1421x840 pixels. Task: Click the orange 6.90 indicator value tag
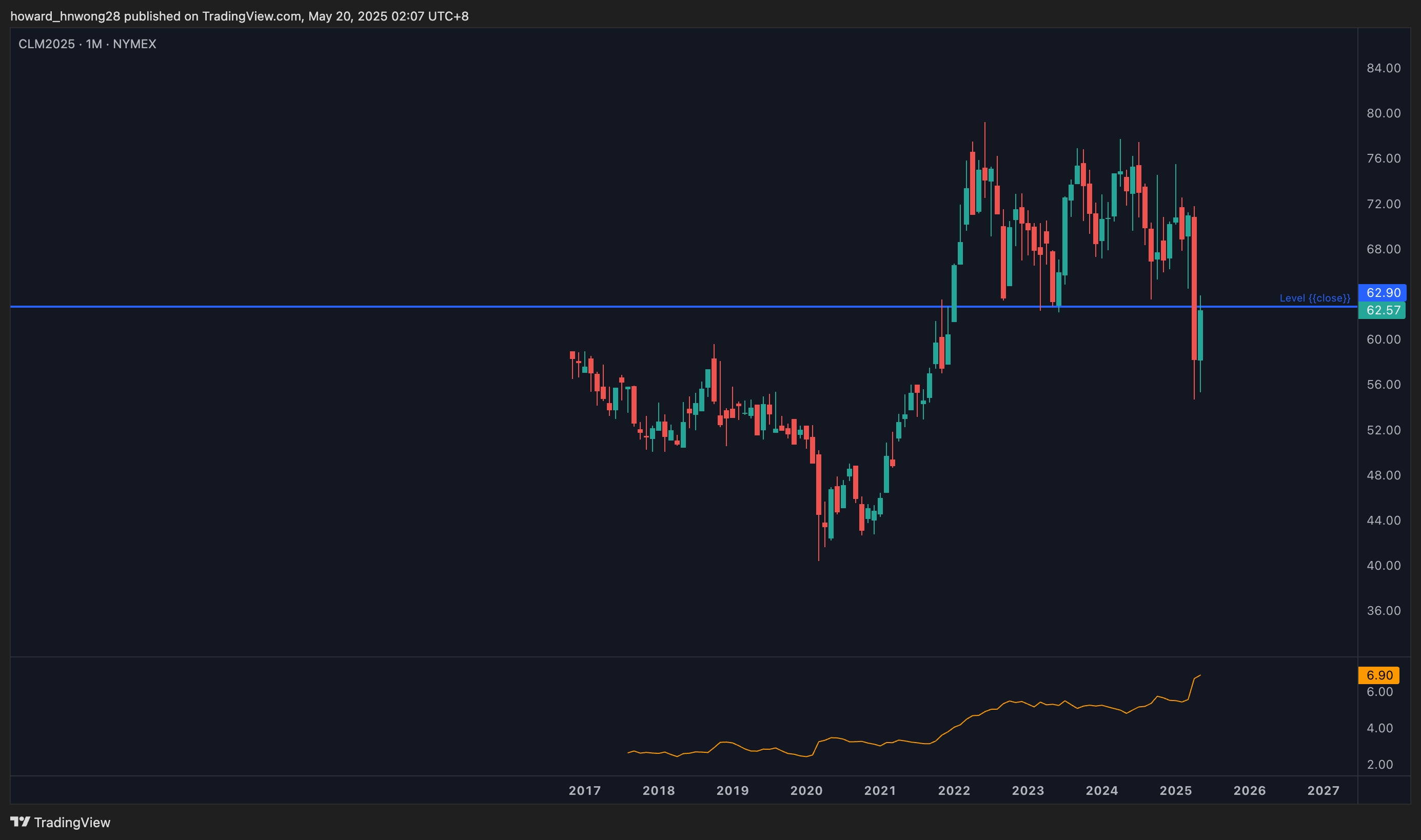point(1378,675)
